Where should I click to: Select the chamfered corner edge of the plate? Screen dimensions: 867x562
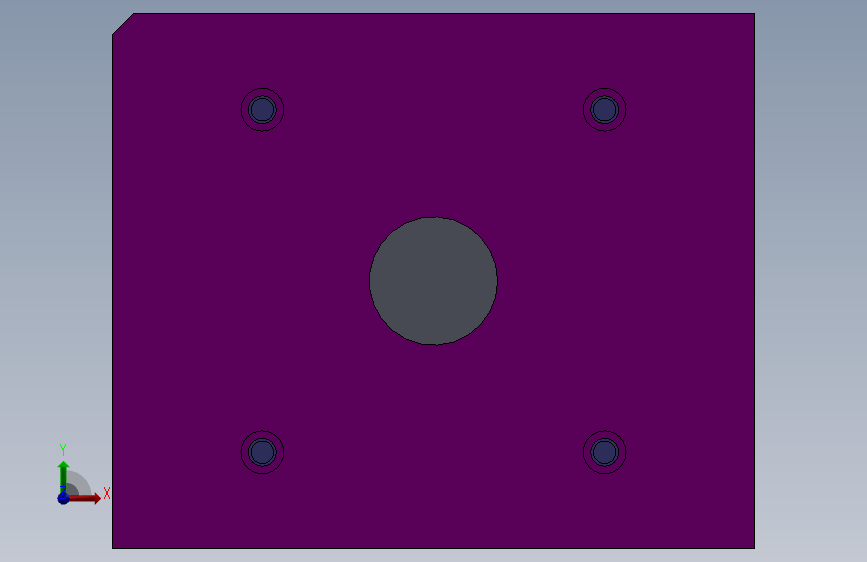[x=123, y=24]
